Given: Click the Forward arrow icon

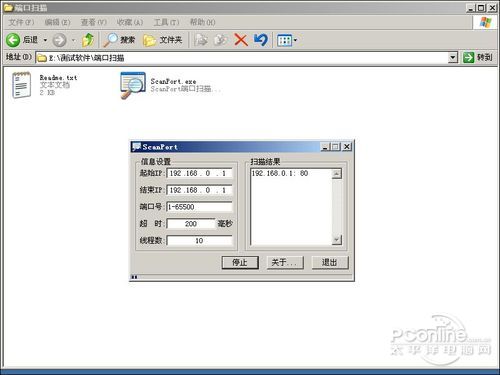Looking at the screenshot, I should pos(59,40).
